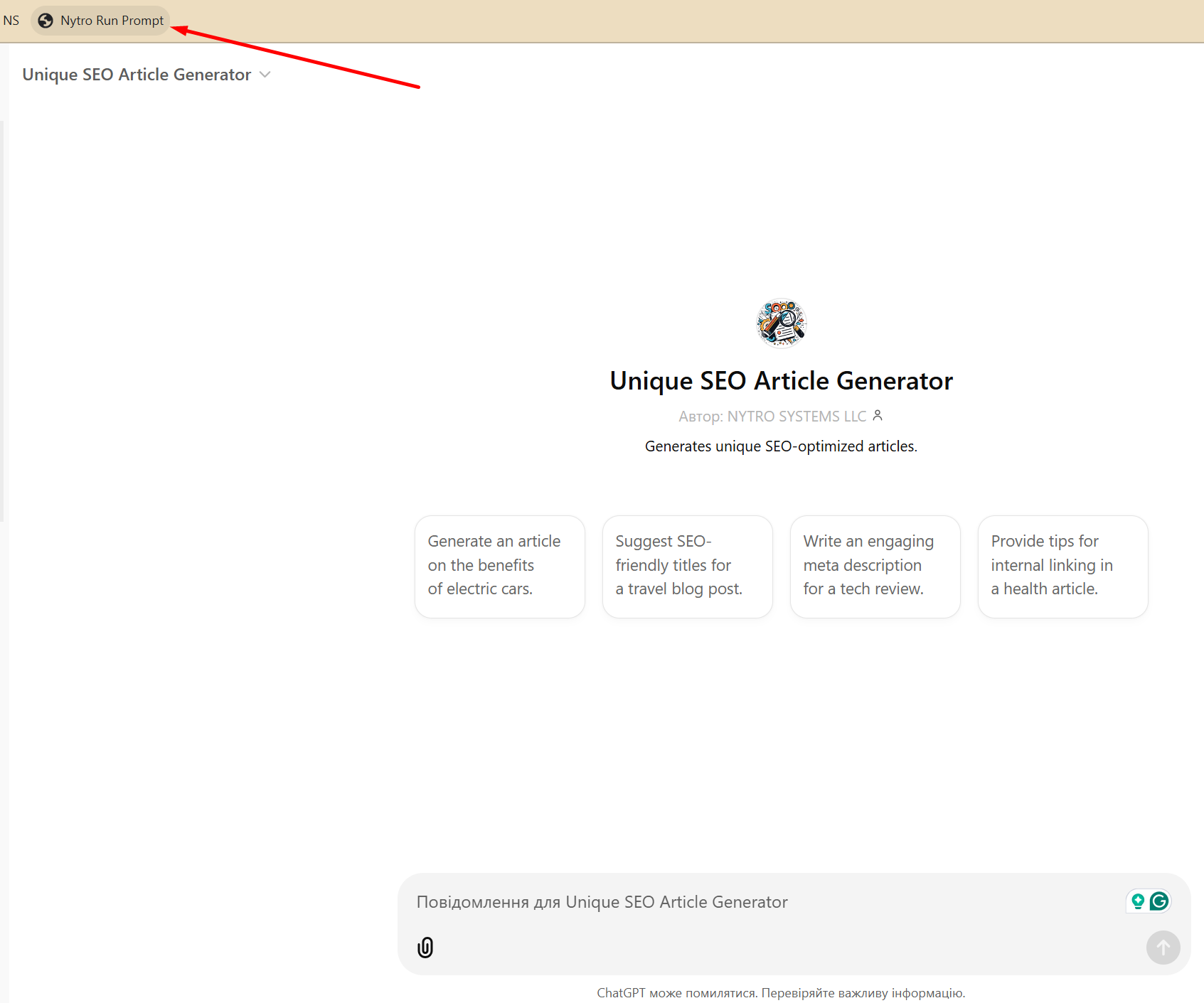1204x1003 pixels.
Task: Click the Unique SEO Article Generator avatar logo
Action: pyautogui.click(x=781, y=323)
